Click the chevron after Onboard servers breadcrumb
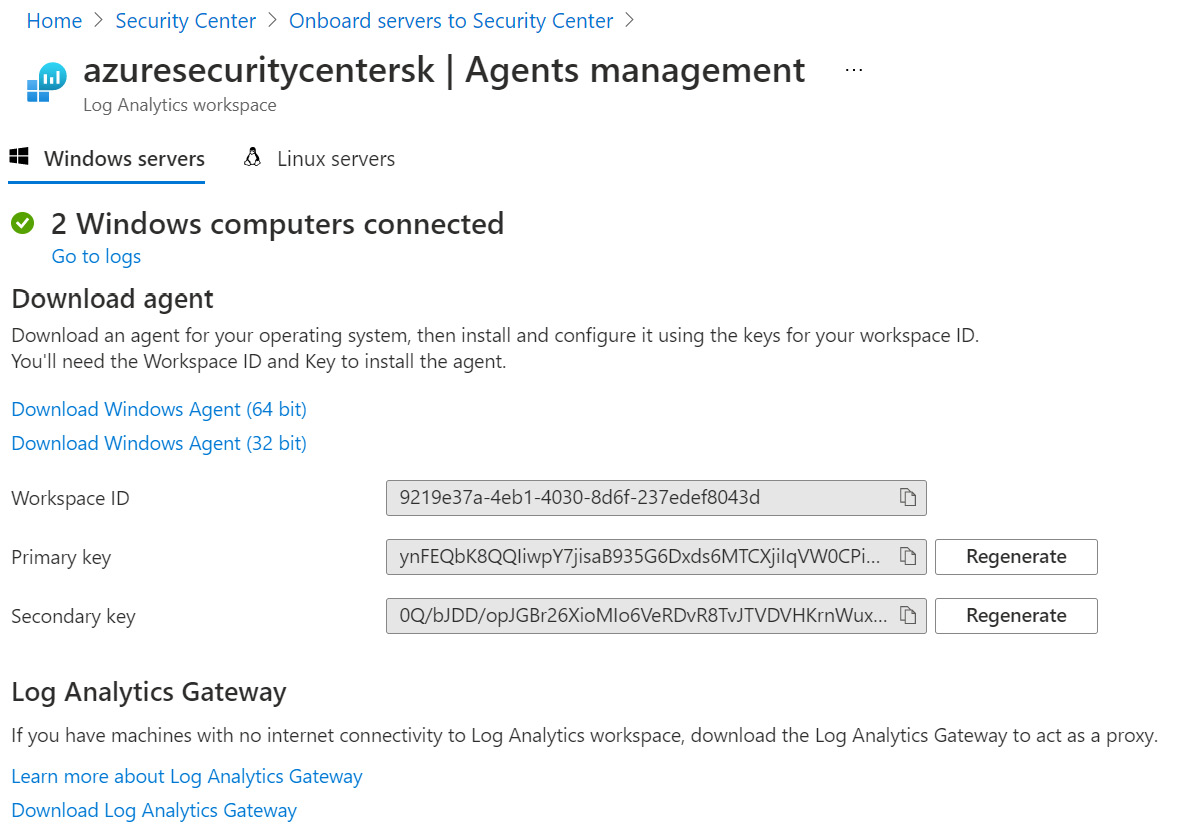This screenshot has width=1186, height=838. [629, 20]
